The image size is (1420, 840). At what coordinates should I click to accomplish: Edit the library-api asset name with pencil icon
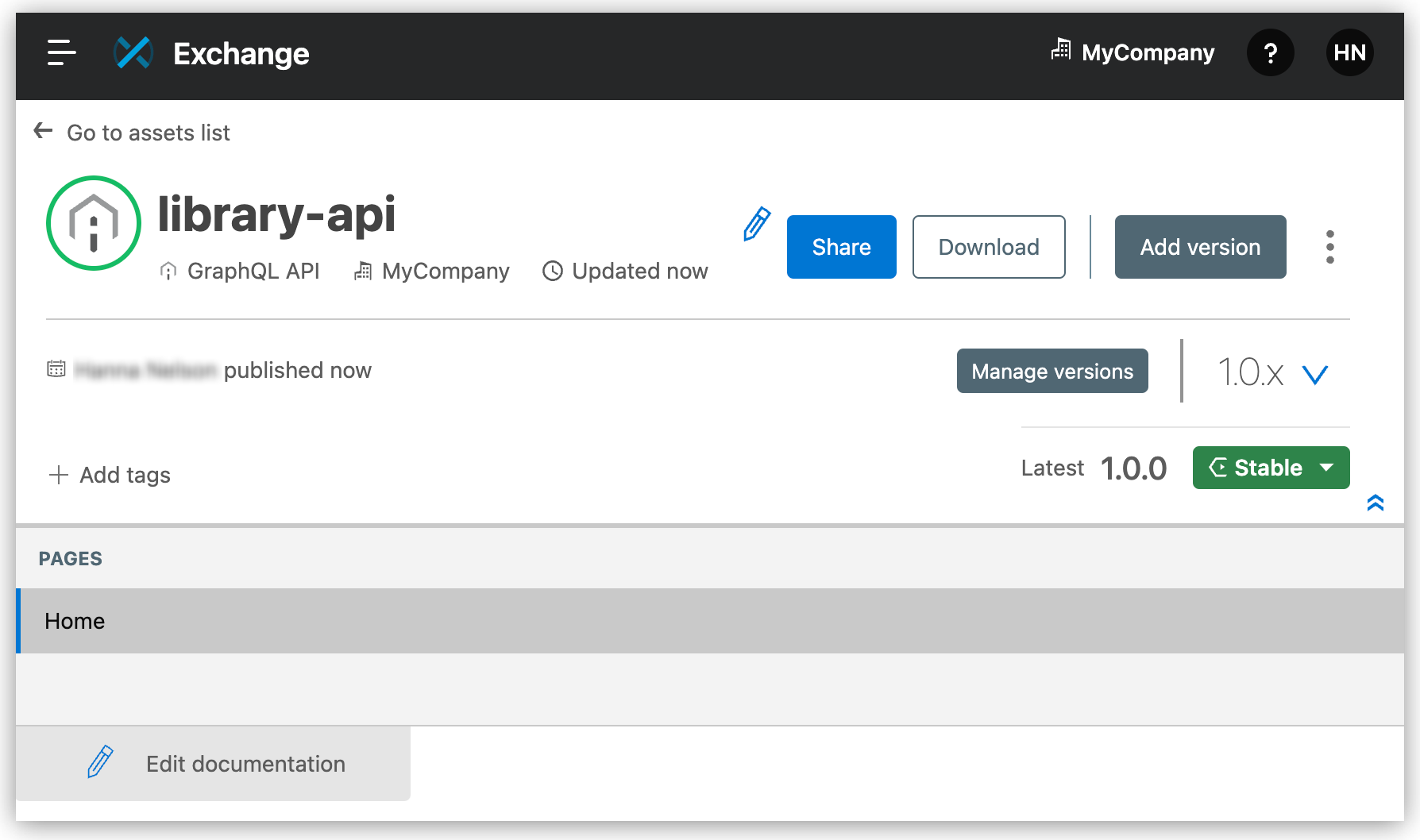point(755,226)
